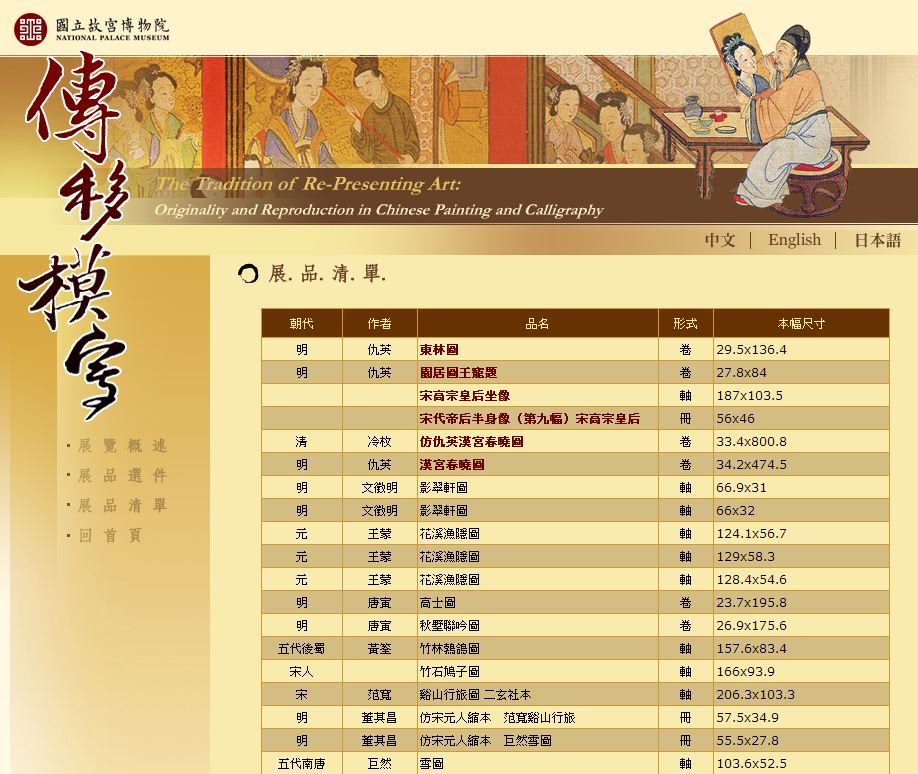
Task: Go to 回首頁 in the sidebar
Action: click(x=110, y=536)
